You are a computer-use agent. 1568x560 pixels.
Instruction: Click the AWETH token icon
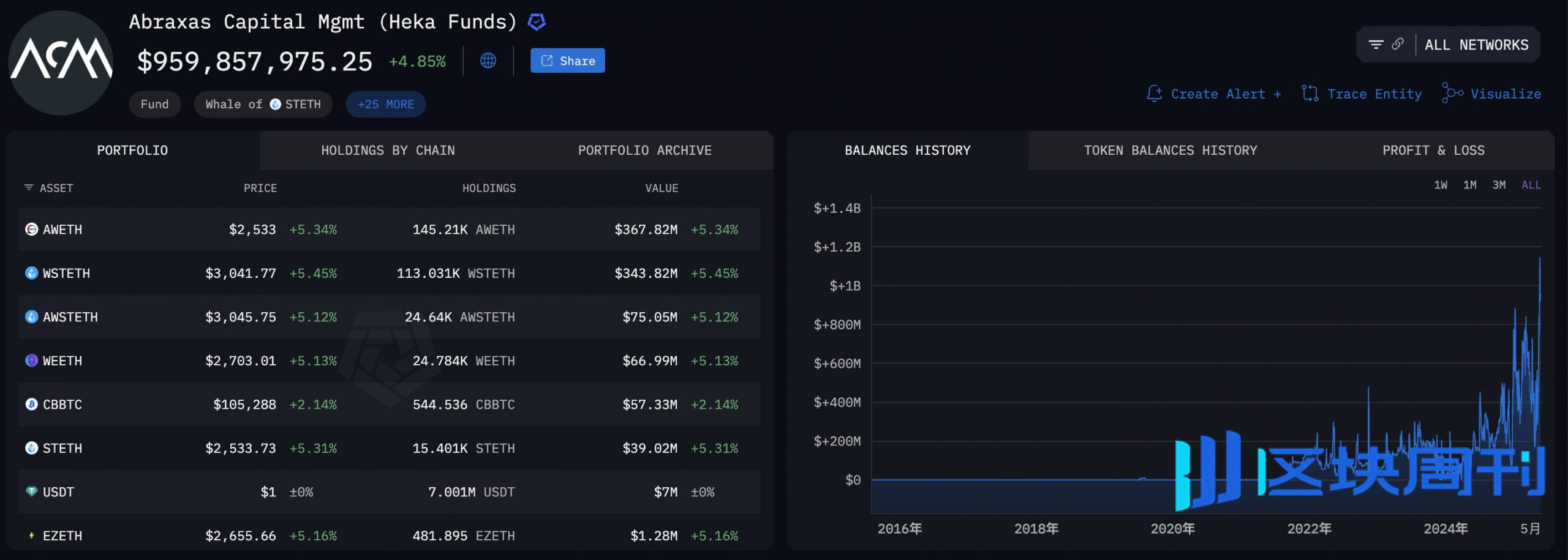pos(31,230)
